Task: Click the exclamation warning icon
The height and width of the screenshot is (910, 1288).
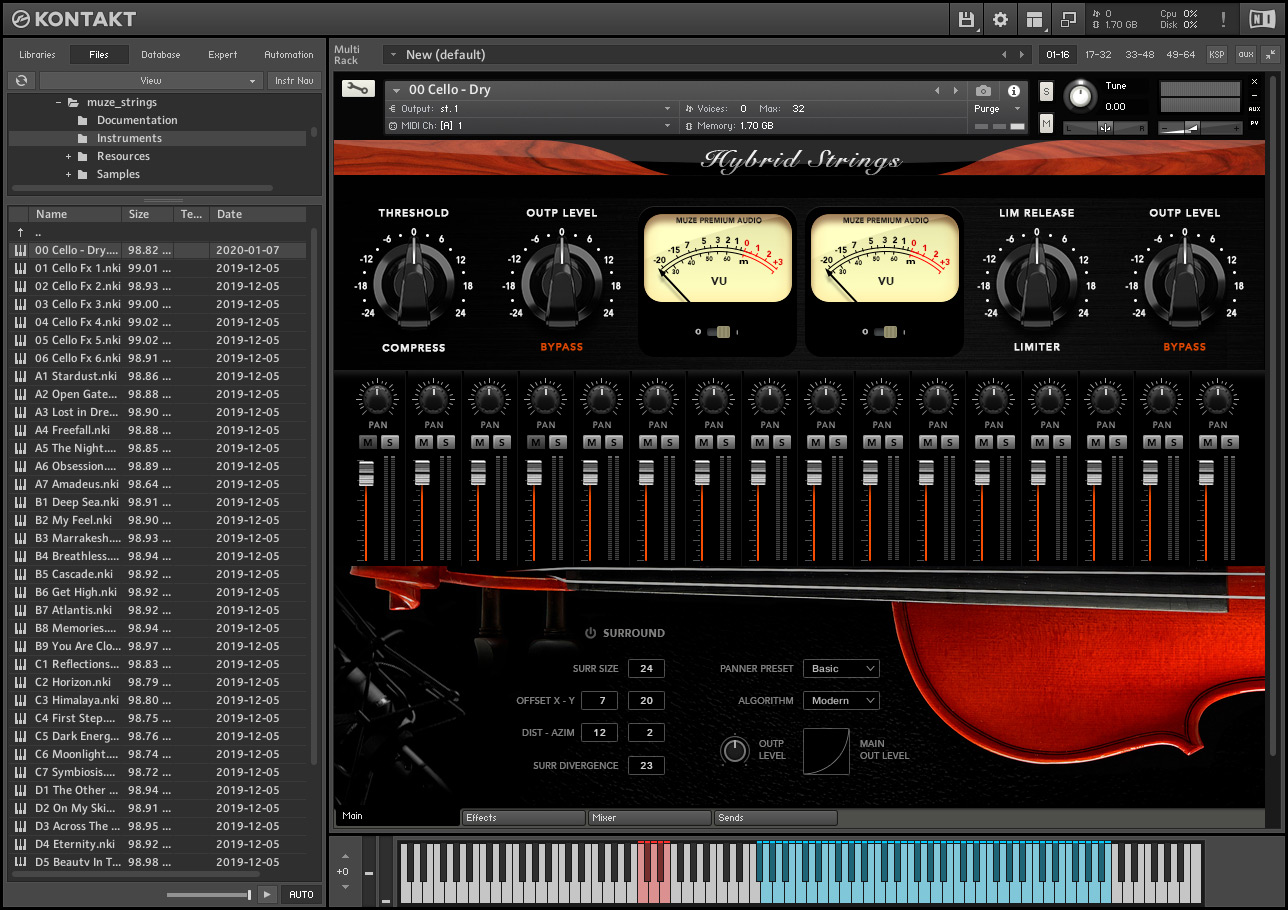Action: [1223, 19]
